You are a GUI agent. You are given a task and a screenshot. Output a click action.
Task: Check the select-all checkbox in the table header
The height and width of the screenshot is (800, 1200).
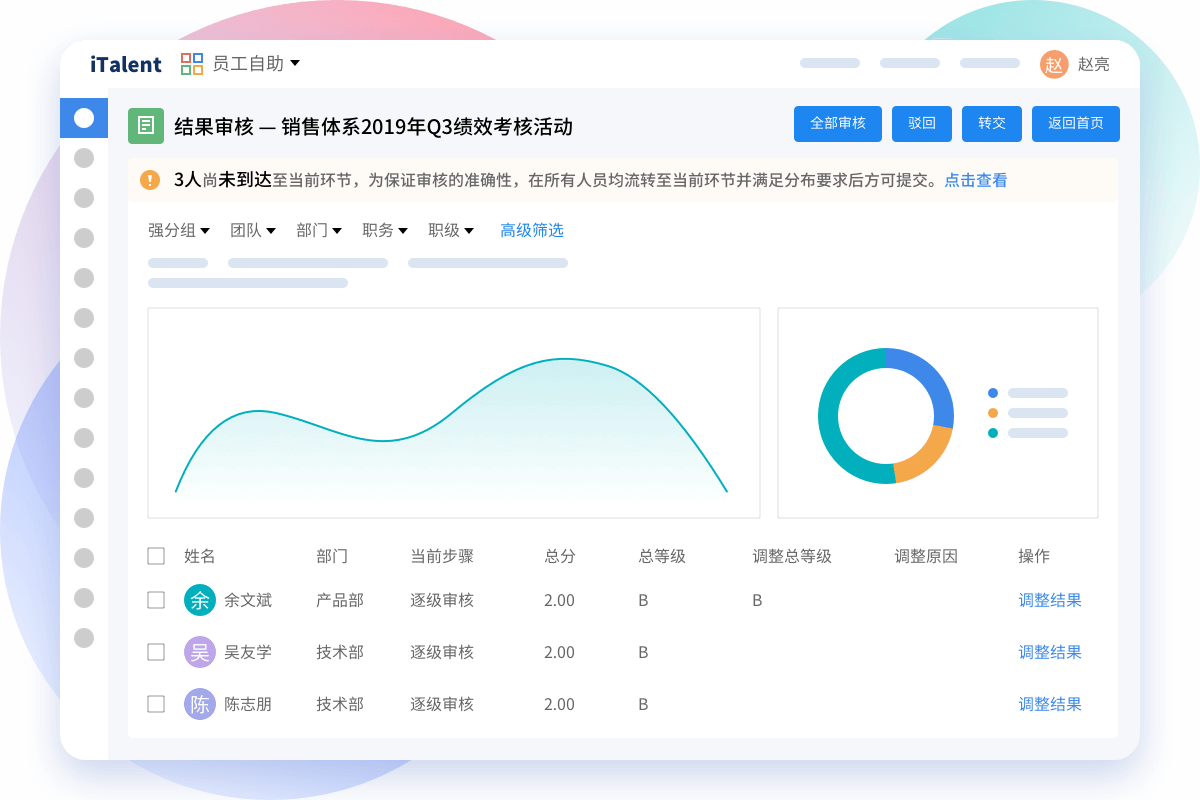(x=156, y=556)
